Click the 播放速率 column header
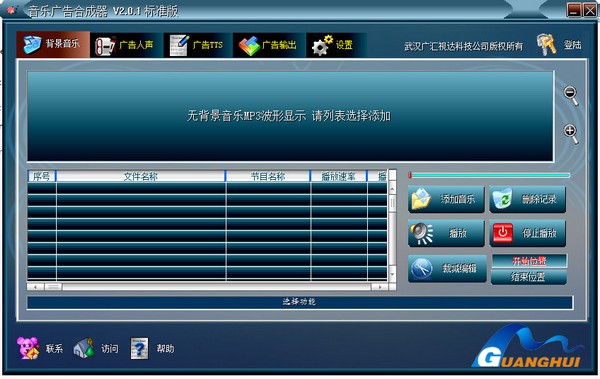Screen dimensions: 600x379 (x=339, y=176)
